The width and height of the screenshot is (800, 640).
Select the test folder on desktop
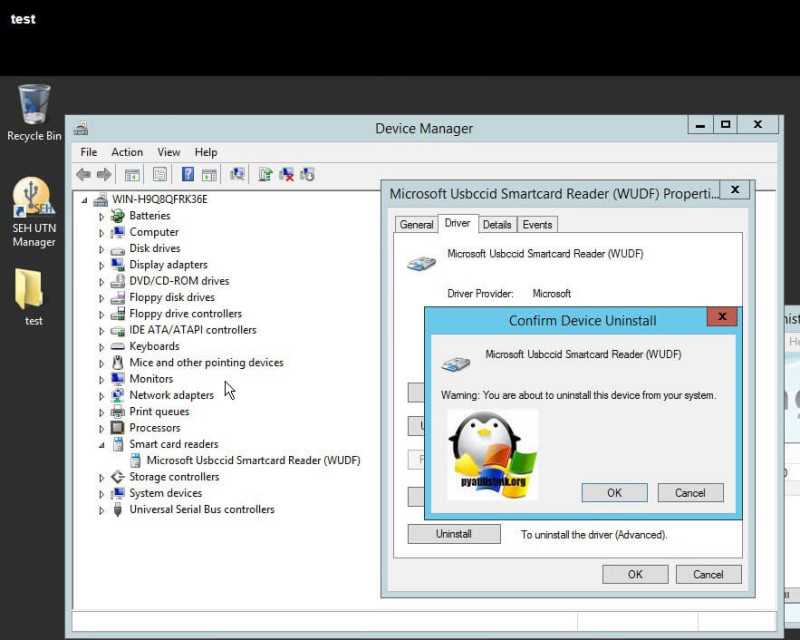(x=32, y=297)
